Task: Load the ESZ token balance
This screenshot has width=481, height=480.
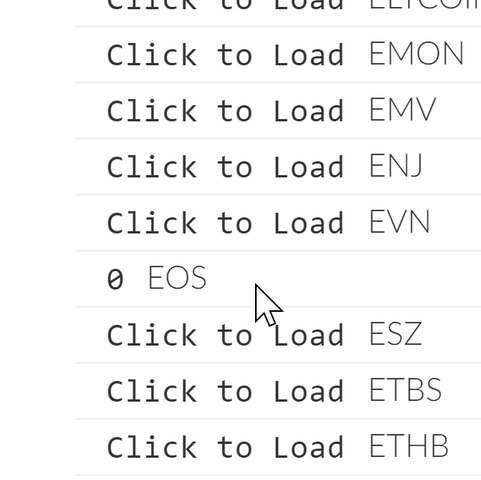Action: click(225, 334)
